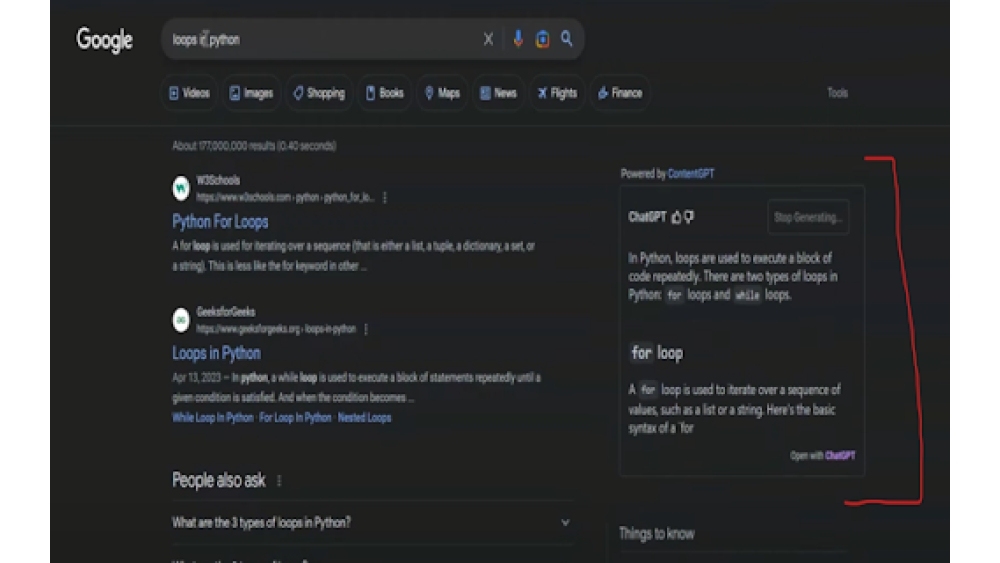Open W3Schools result three-dot menu

pyautogui.click(x=385, y=198)
